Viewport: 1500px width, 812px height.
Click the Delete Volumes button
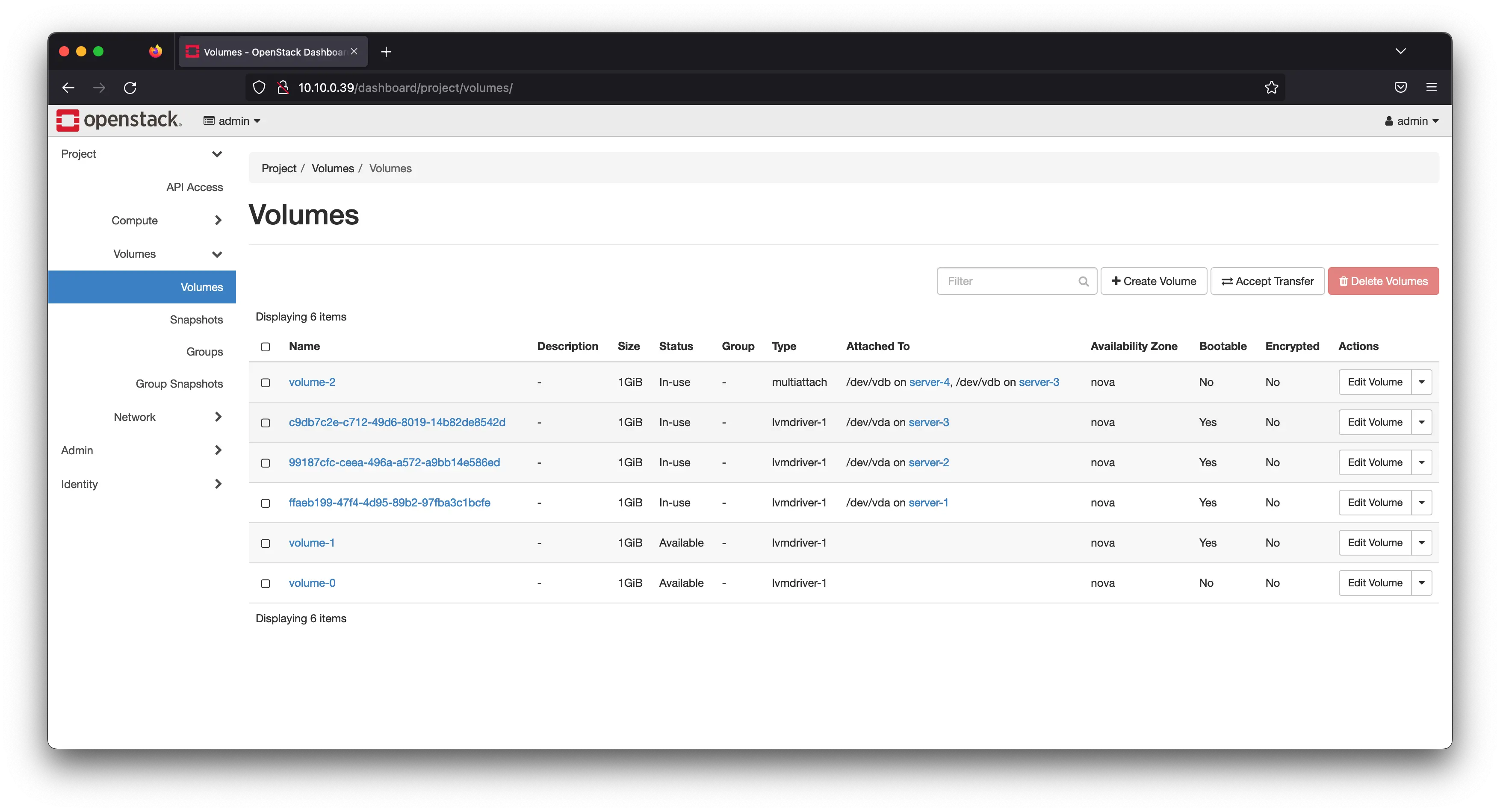[1383, 281]
